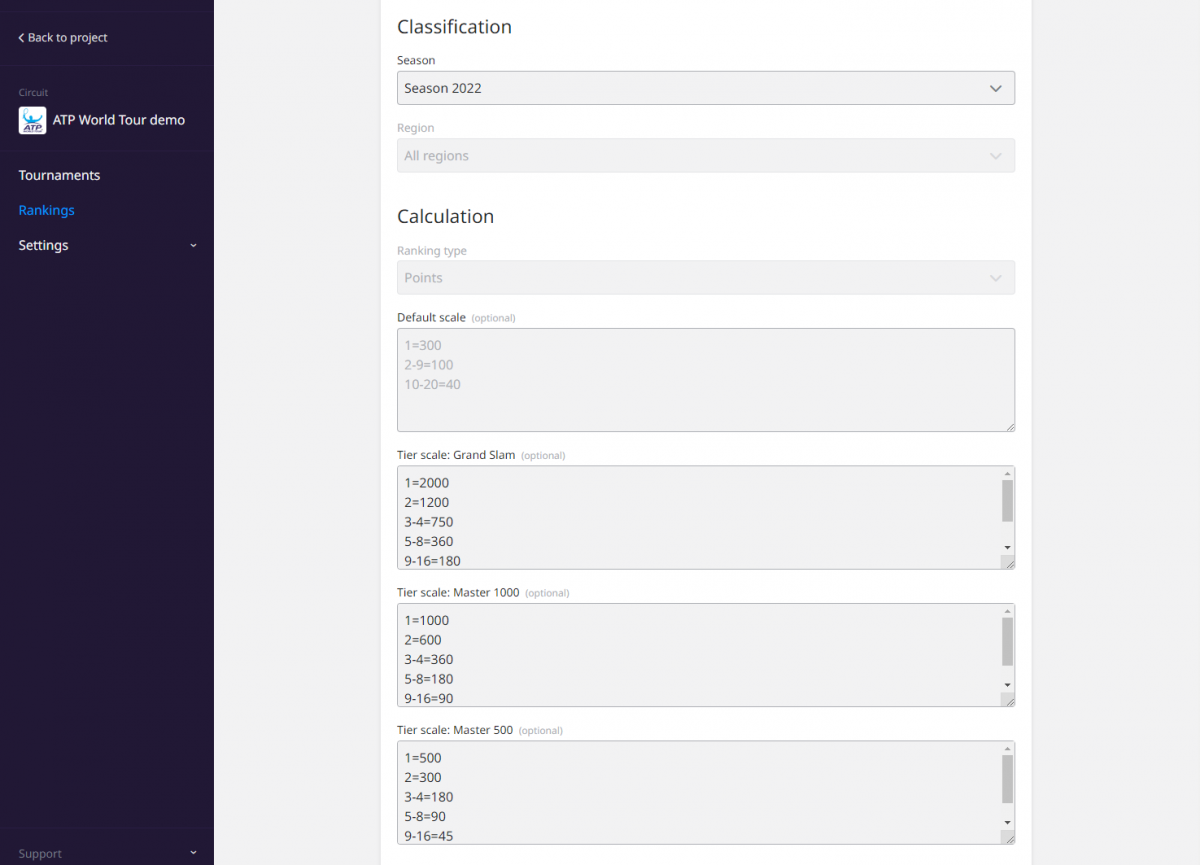Viewport: 1200px width, 865px height.
Task: Expand the Support section chevron
Action: 193,853
